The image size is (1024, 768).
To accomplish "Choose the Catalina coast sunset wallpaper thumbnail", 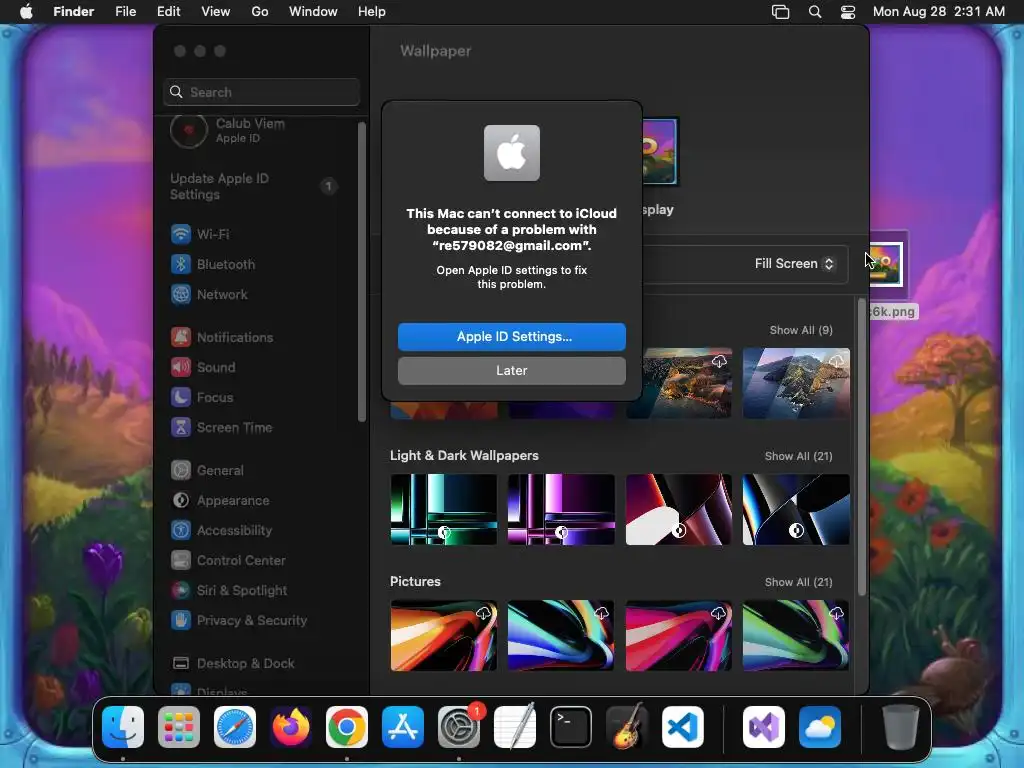I will [x=686, y=383].
